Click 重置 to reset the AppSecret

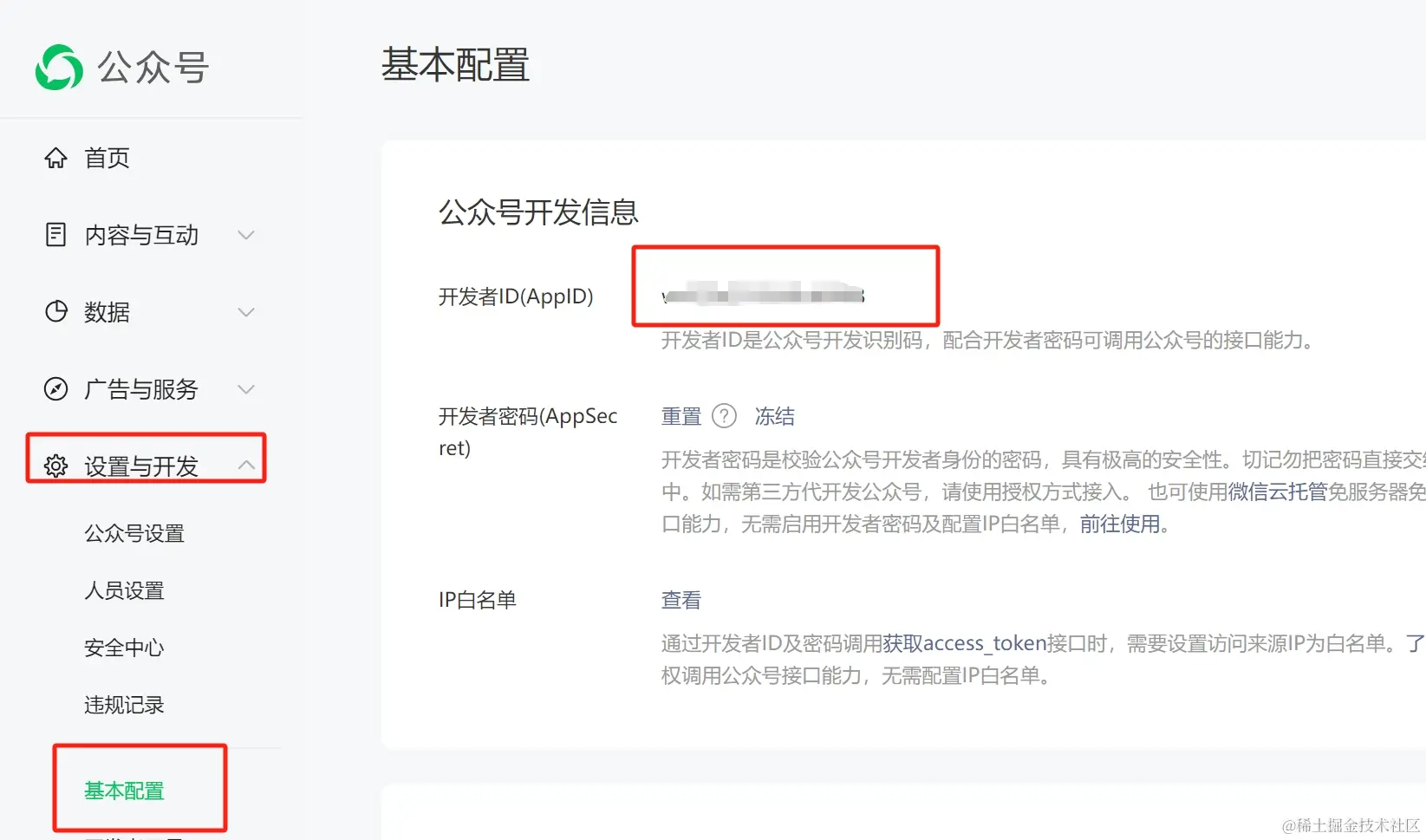(x=680, y=416)
